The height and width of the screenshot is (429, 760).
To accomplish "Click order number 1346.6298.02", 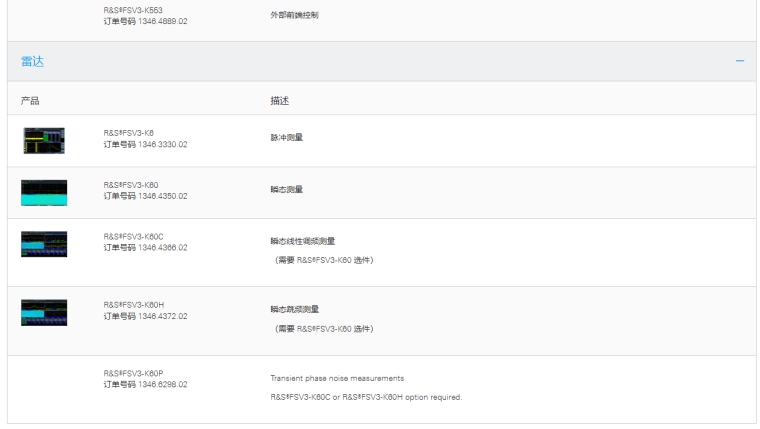I will coord(162,384).
